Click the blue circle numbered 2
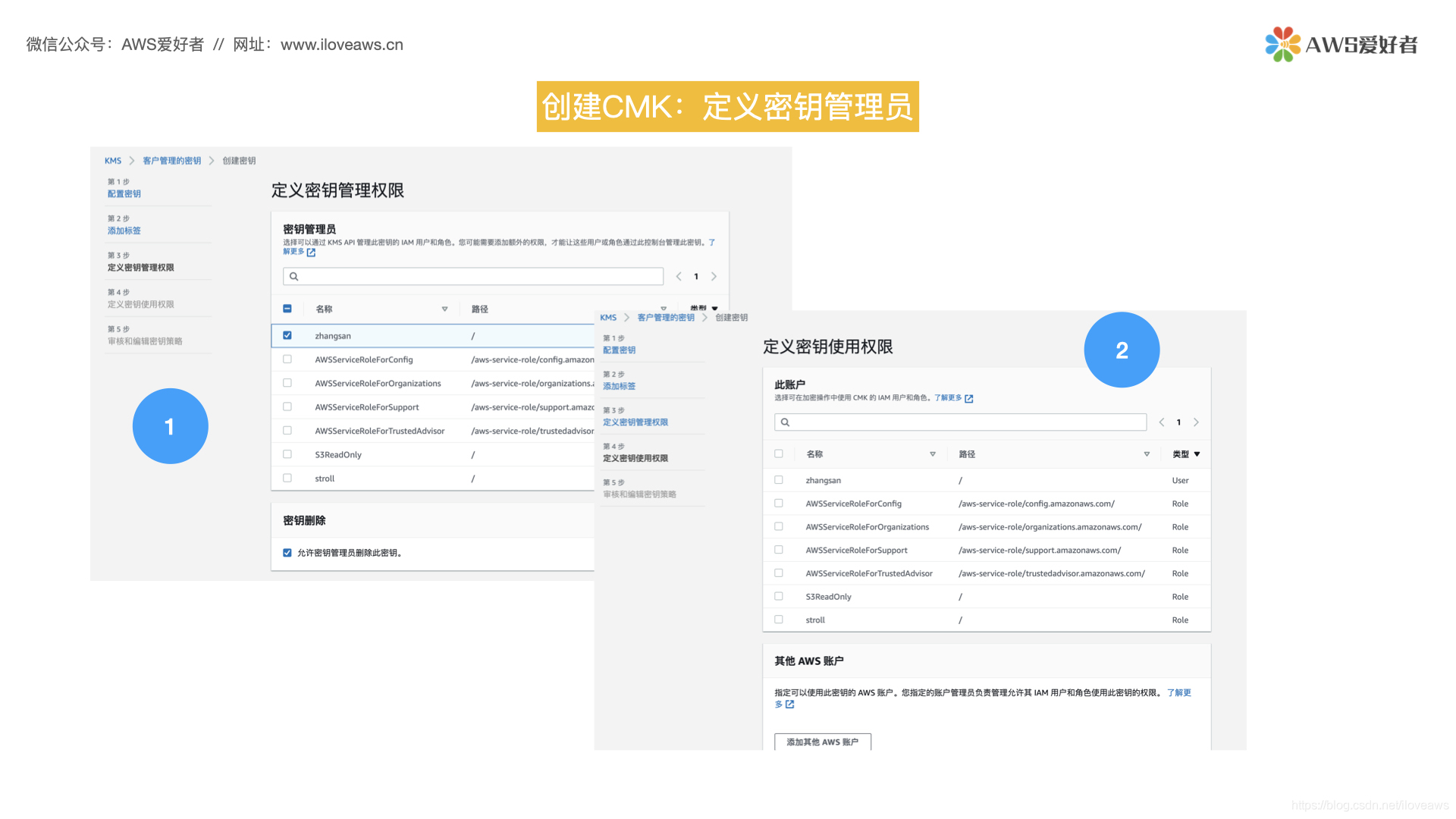Screen dimensions: 1456x819 (1122, 350)
